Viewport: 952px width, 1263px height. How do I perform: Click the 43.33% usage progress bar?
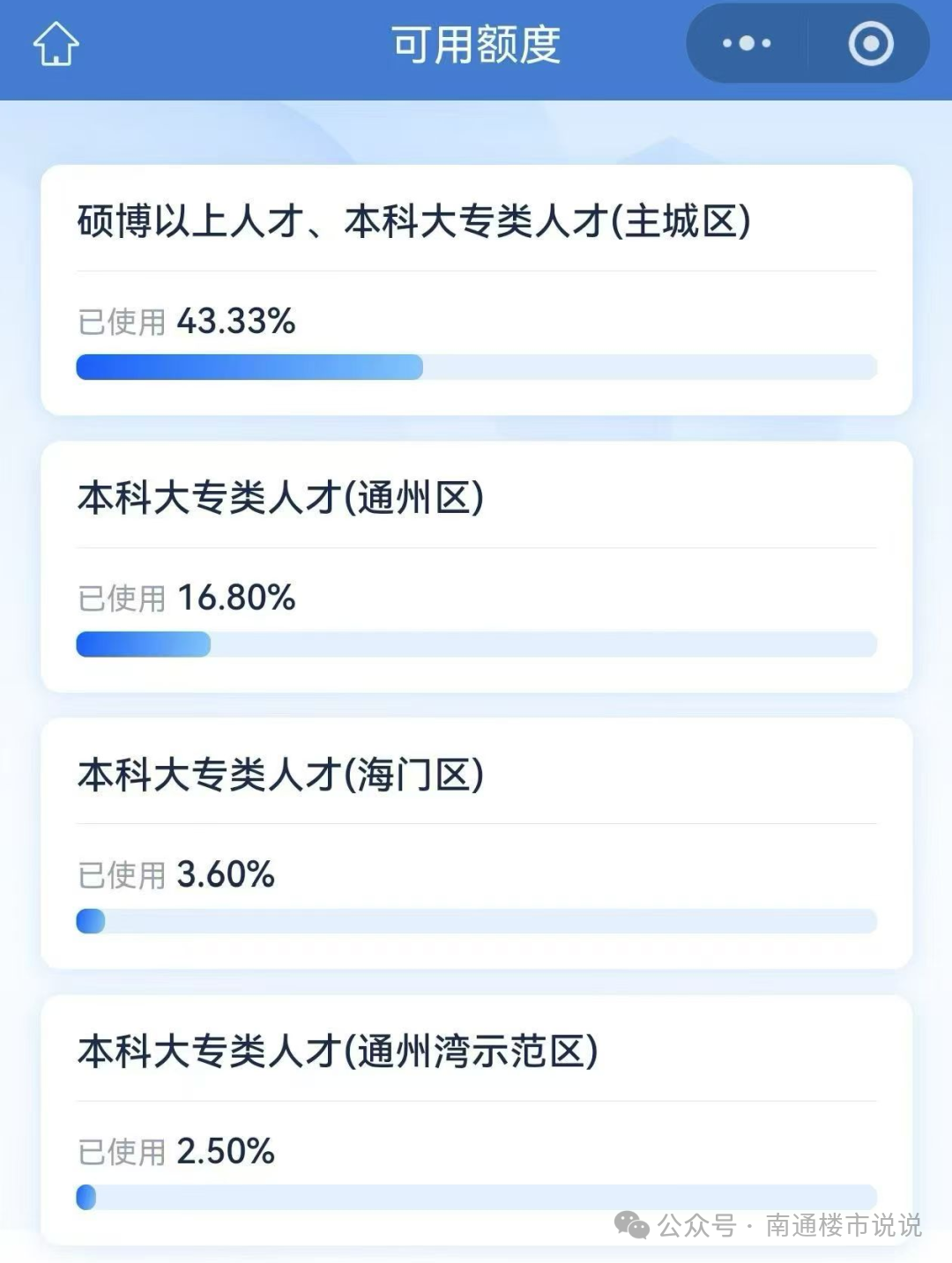click(x=249, y=367)
